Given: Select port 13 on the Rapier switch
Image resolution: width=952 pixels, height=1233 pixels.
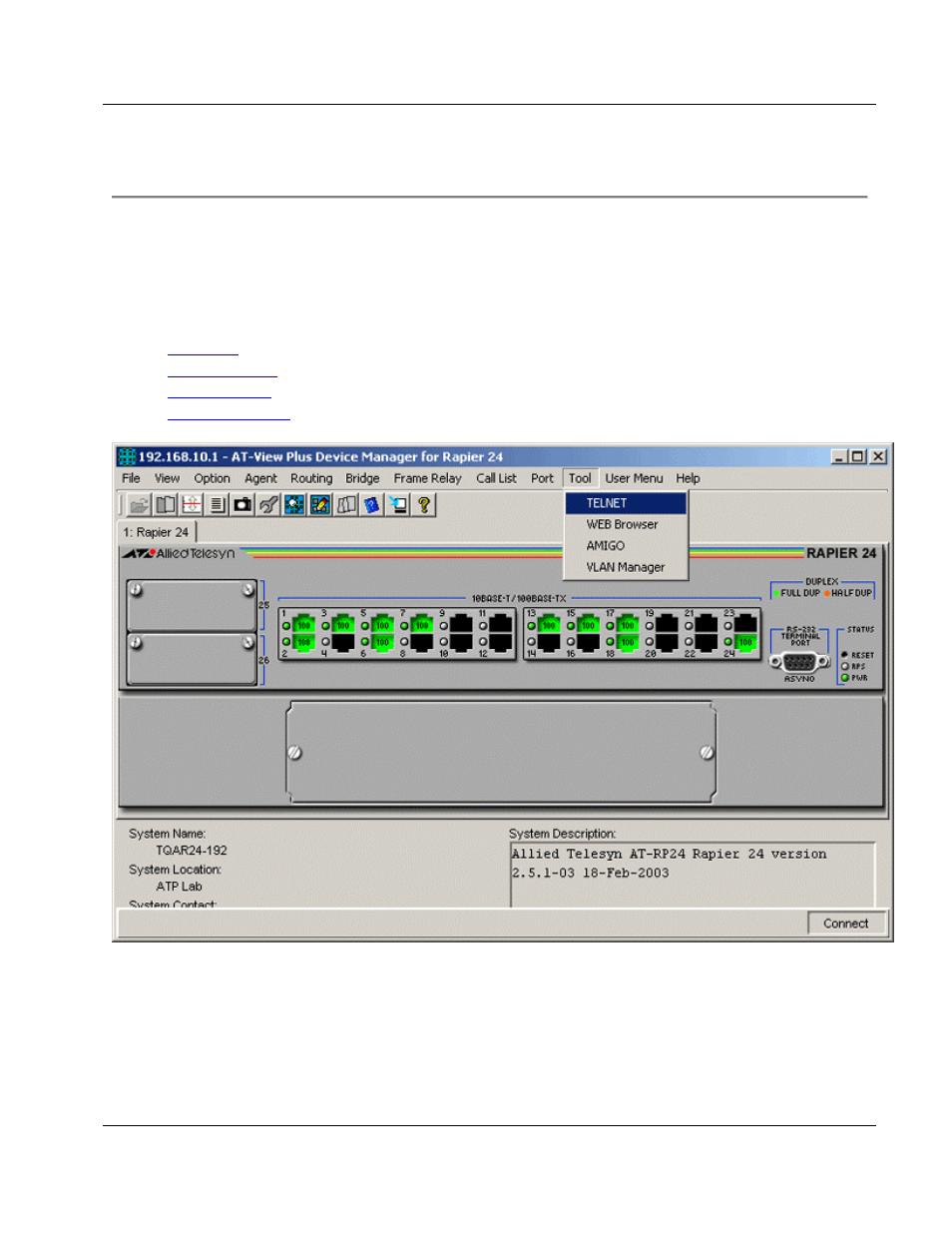Looking at the screenshot, I should coord(549,625).
